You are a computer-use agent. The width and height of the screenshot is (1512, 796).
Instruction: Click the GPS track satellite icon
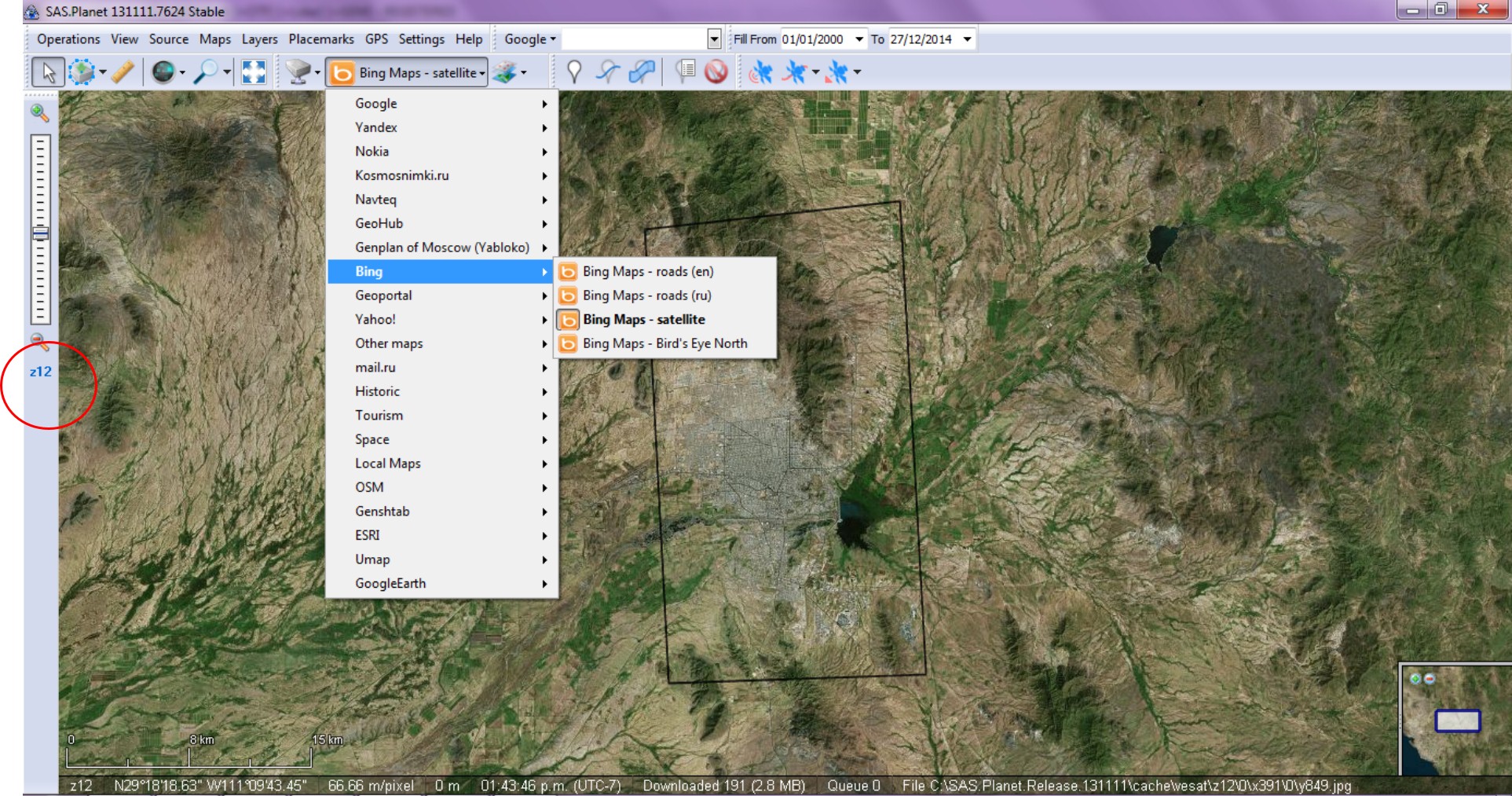795,73
